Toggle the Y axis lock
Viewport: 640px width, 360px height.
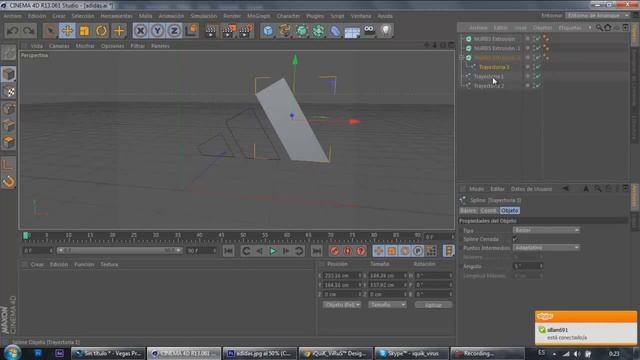pos(158,31)
